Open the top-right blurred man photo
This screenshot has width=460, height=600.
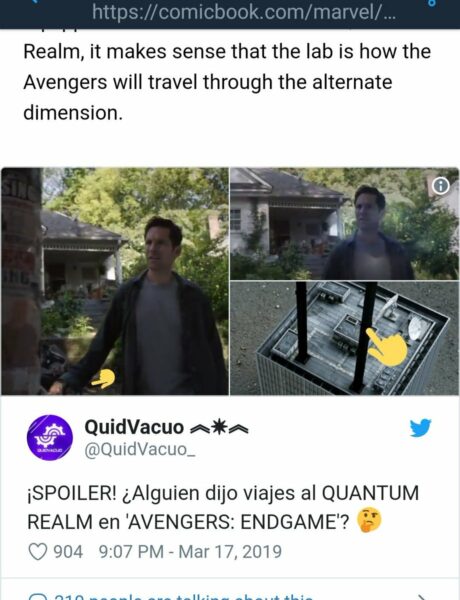tap(344, 224)
